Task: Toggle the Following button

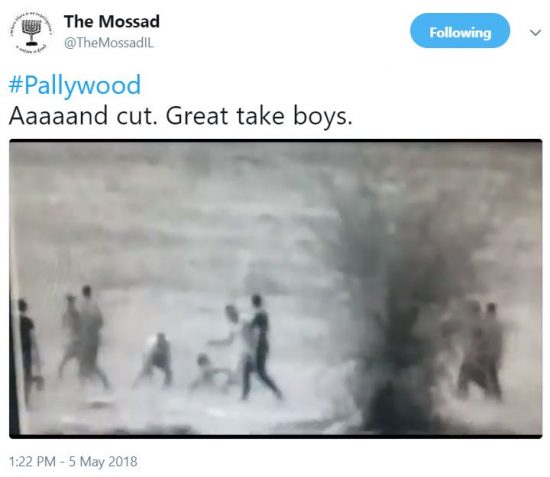Action: 460,31
